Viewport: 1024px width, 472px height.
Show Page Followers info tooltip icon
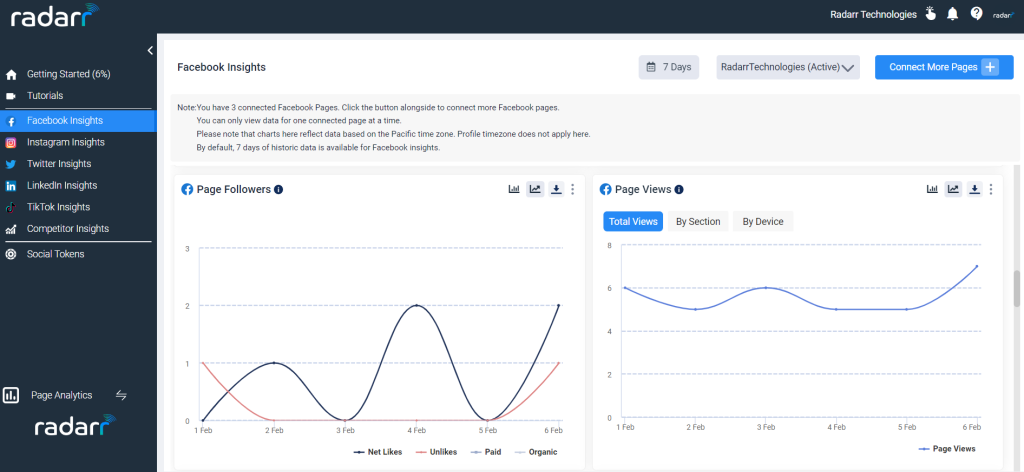[279, 189]
